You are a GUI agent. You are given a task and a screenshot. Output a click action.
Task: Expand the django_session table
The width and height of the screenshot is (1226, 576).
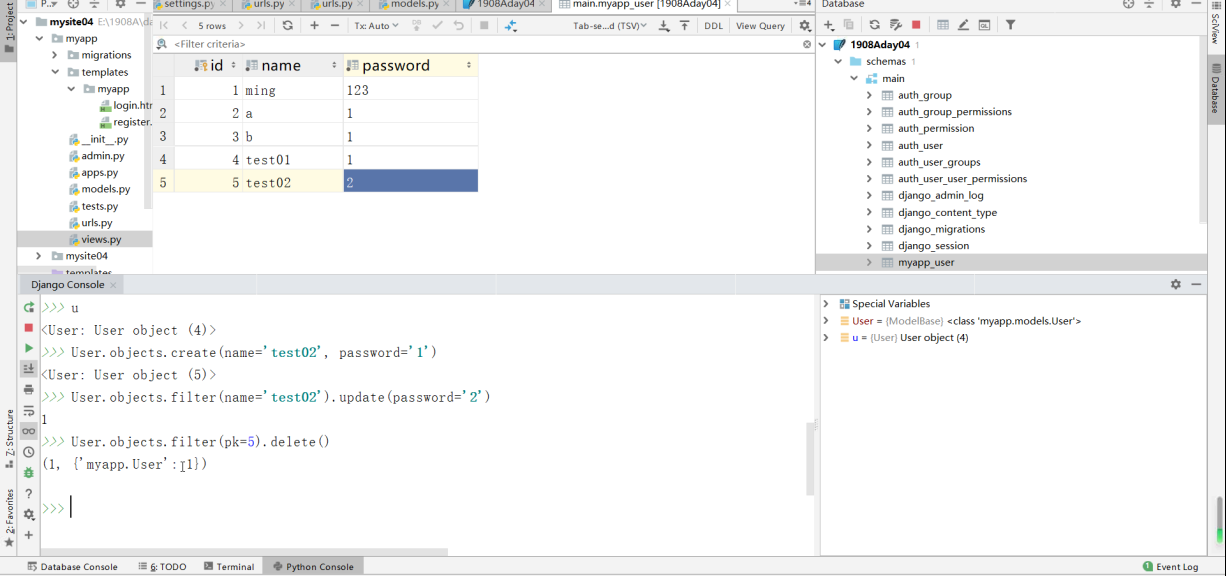pos(869,246)
